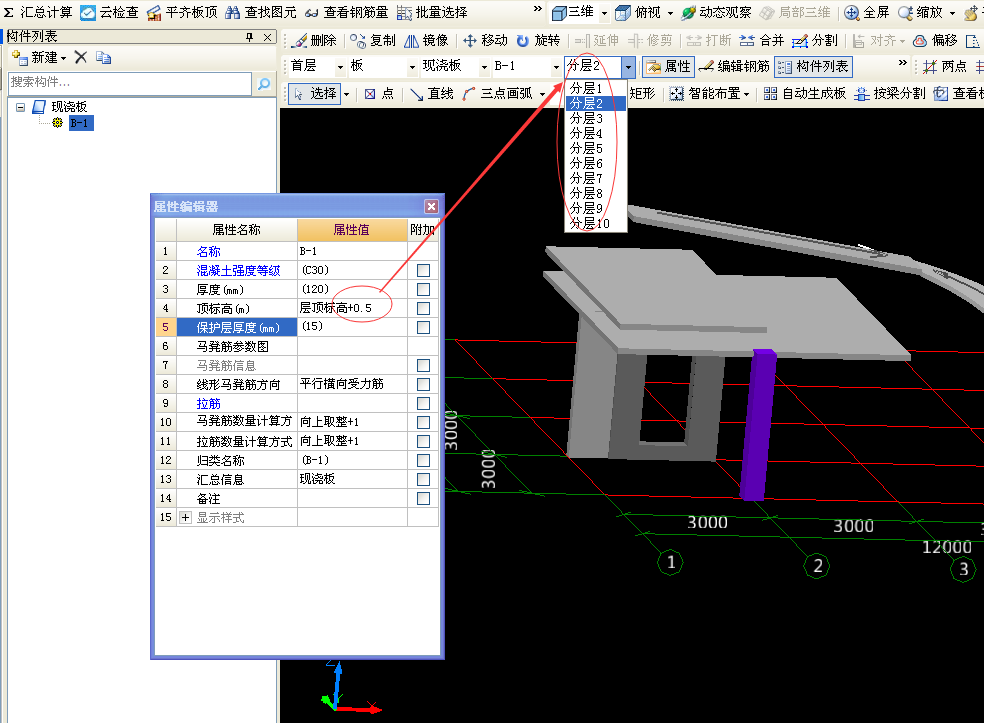
Task: Expand the 显示样式 property row
Action: tap(185, 518)
